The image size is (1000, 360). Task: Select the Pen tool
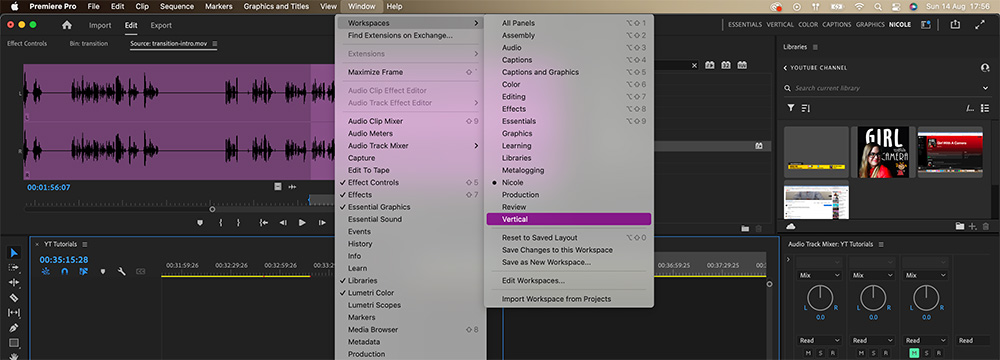click(x=14, y=327)
